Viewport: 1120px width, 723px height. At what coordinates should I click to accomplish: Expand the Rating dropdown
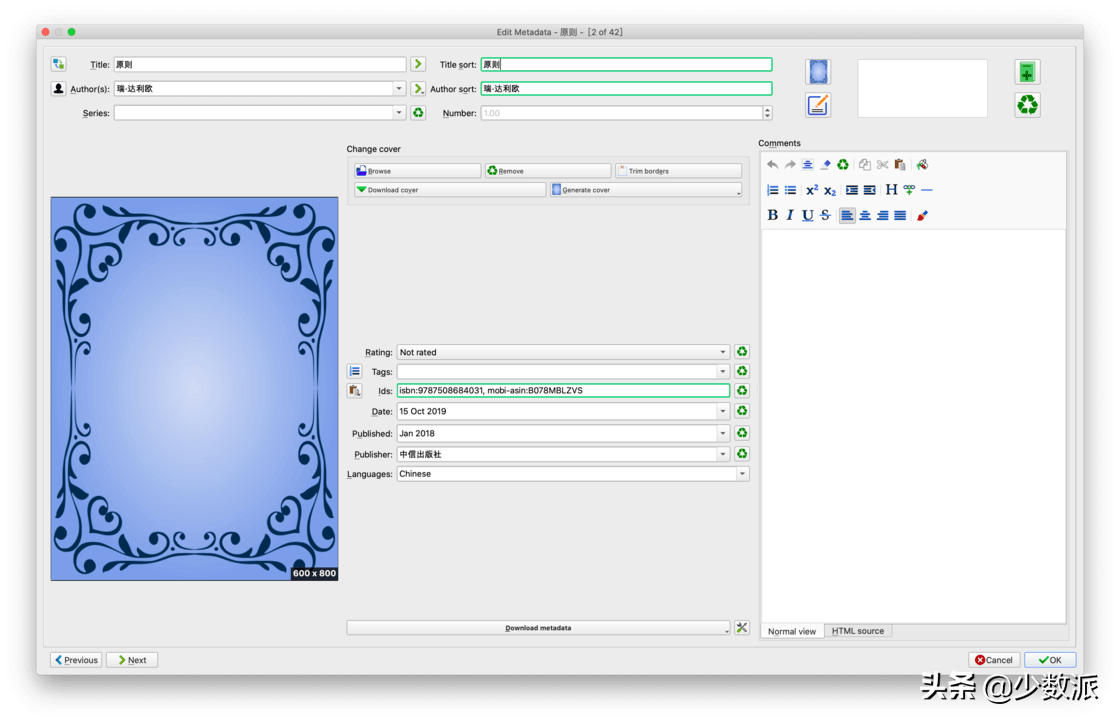pos(723,352)
